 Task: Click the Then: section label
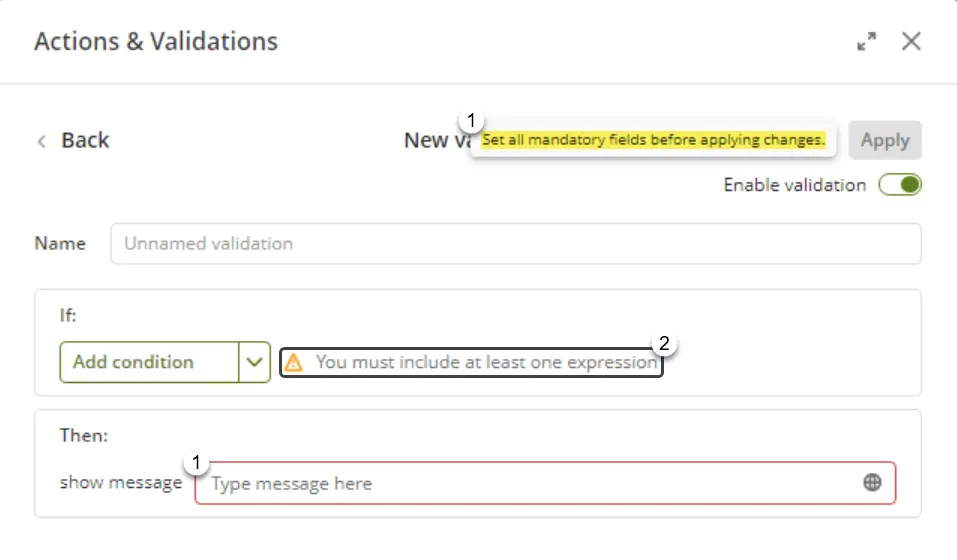tap(84, 436)
